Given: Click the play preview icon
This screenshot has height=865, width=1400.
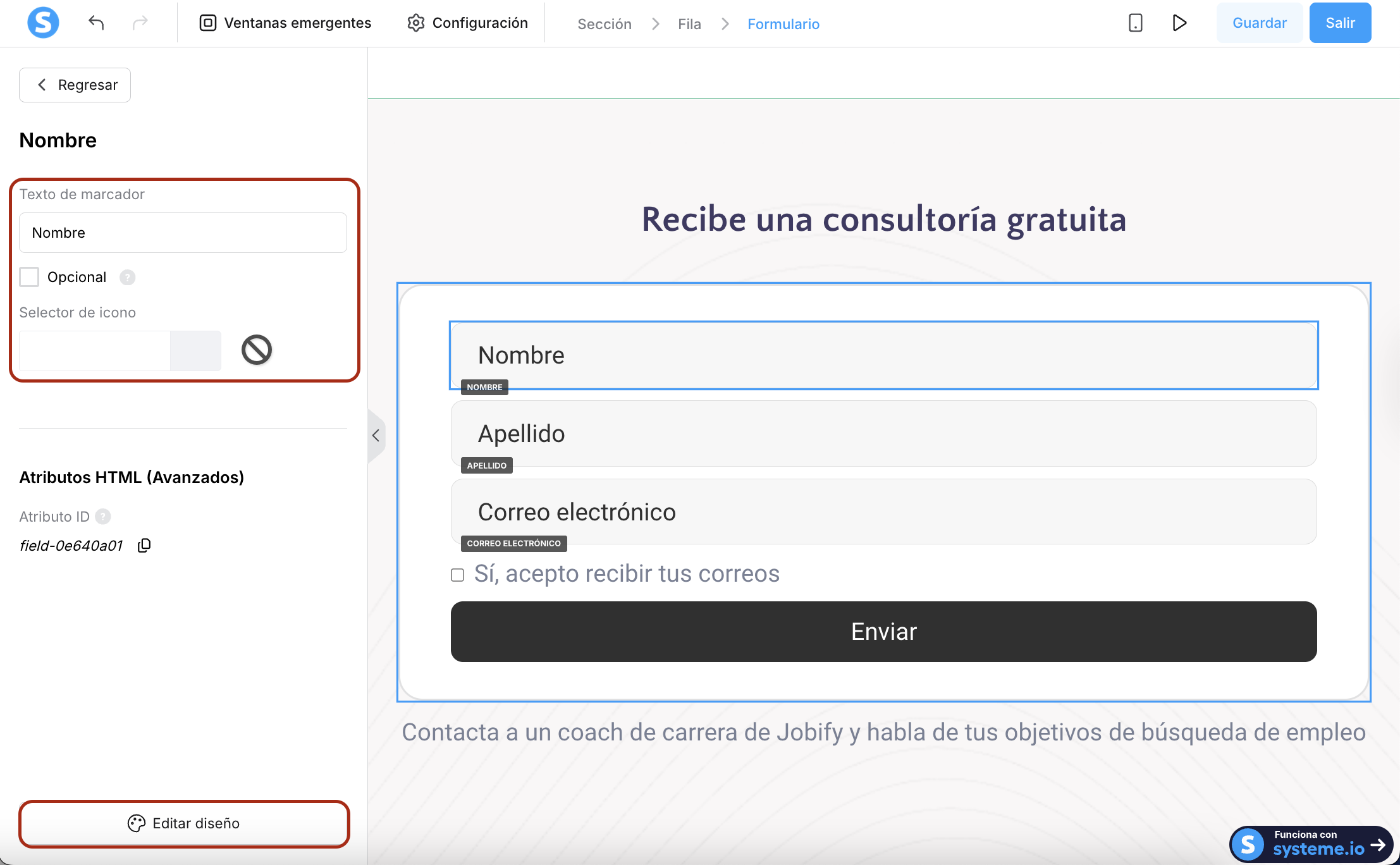Looking at the screenshot, I should [1179, 23].
